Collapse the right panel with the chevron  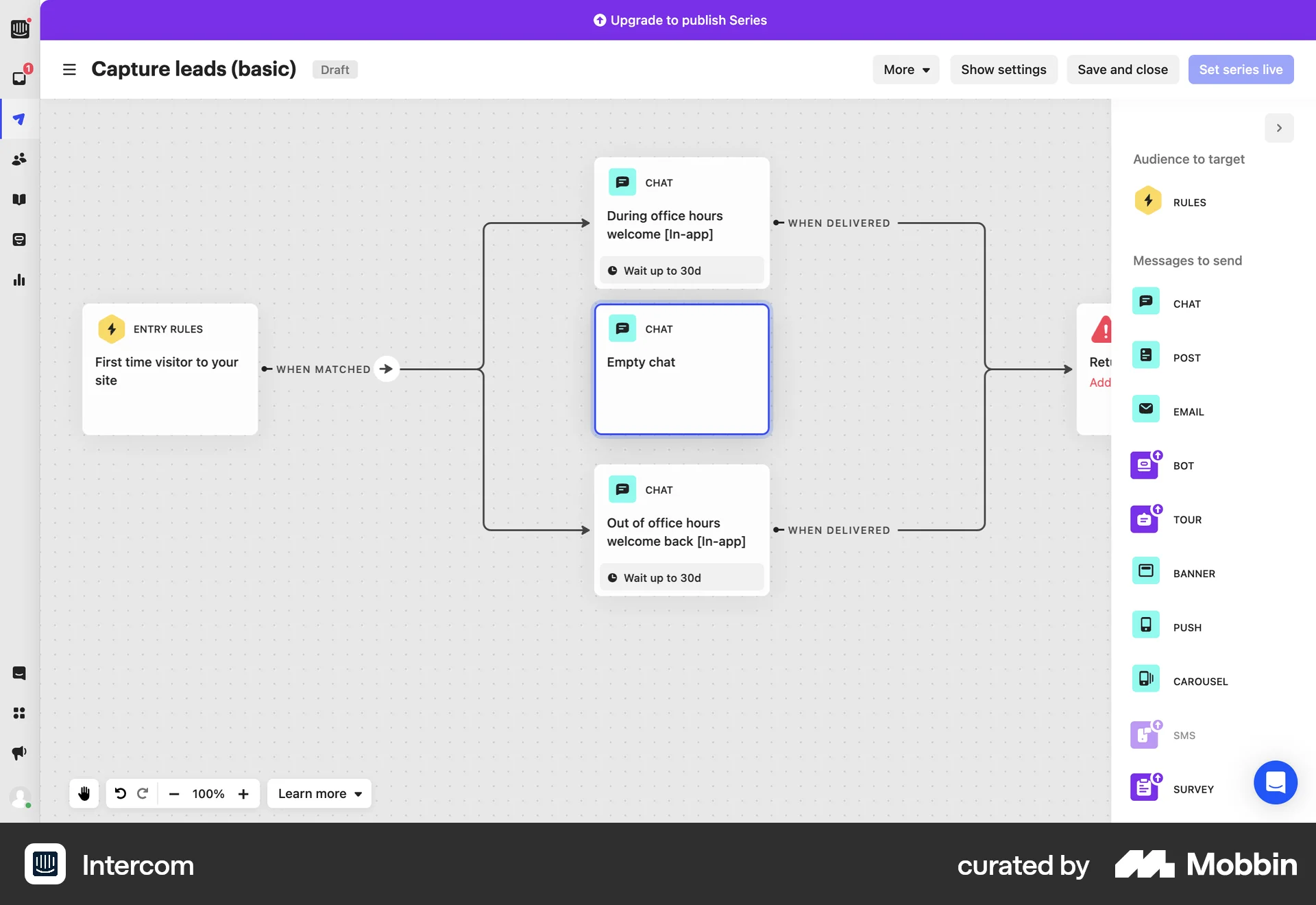1278,128
